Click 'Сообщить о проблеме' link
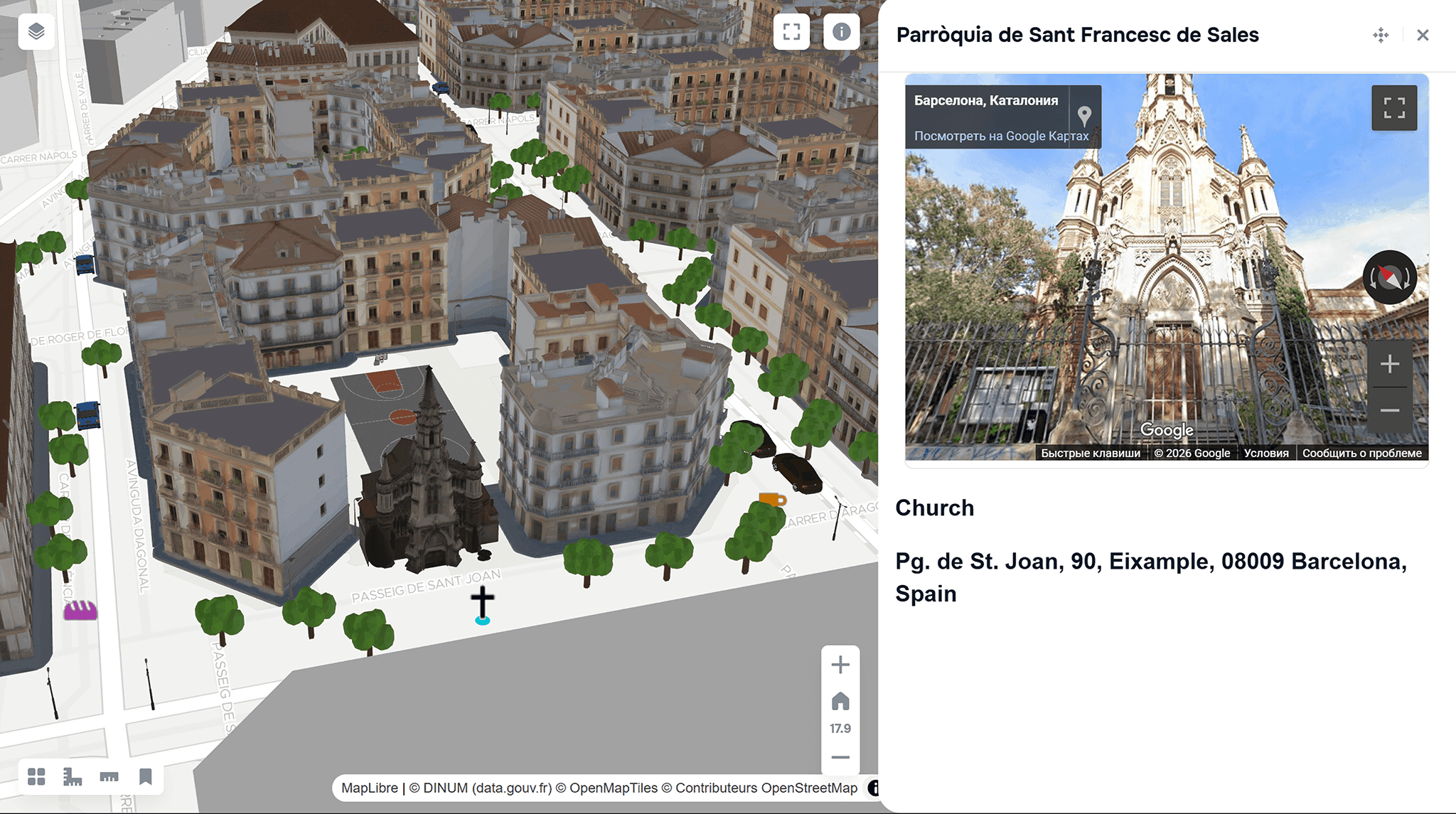Screen dimensions: 1456x814 1361,453
